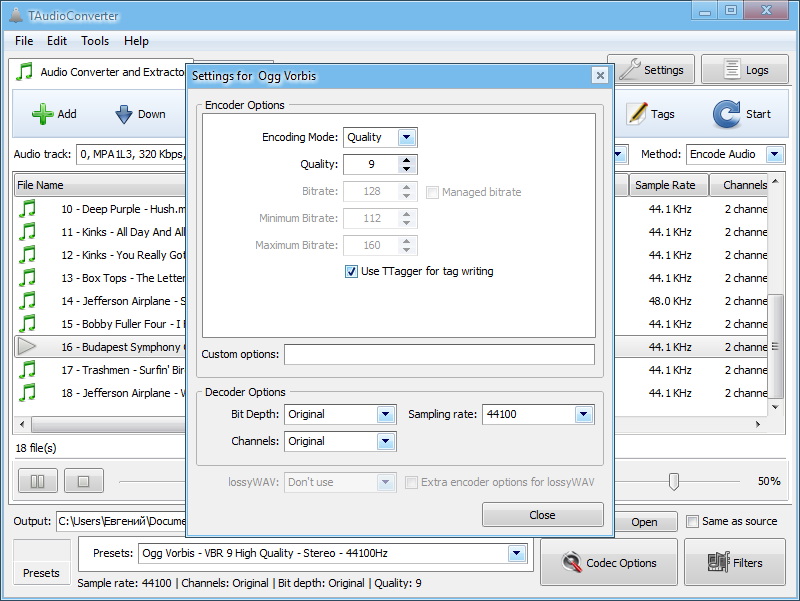
Task: Click the 48.0 KHz sample rate cell
Action: coord(670,301)
